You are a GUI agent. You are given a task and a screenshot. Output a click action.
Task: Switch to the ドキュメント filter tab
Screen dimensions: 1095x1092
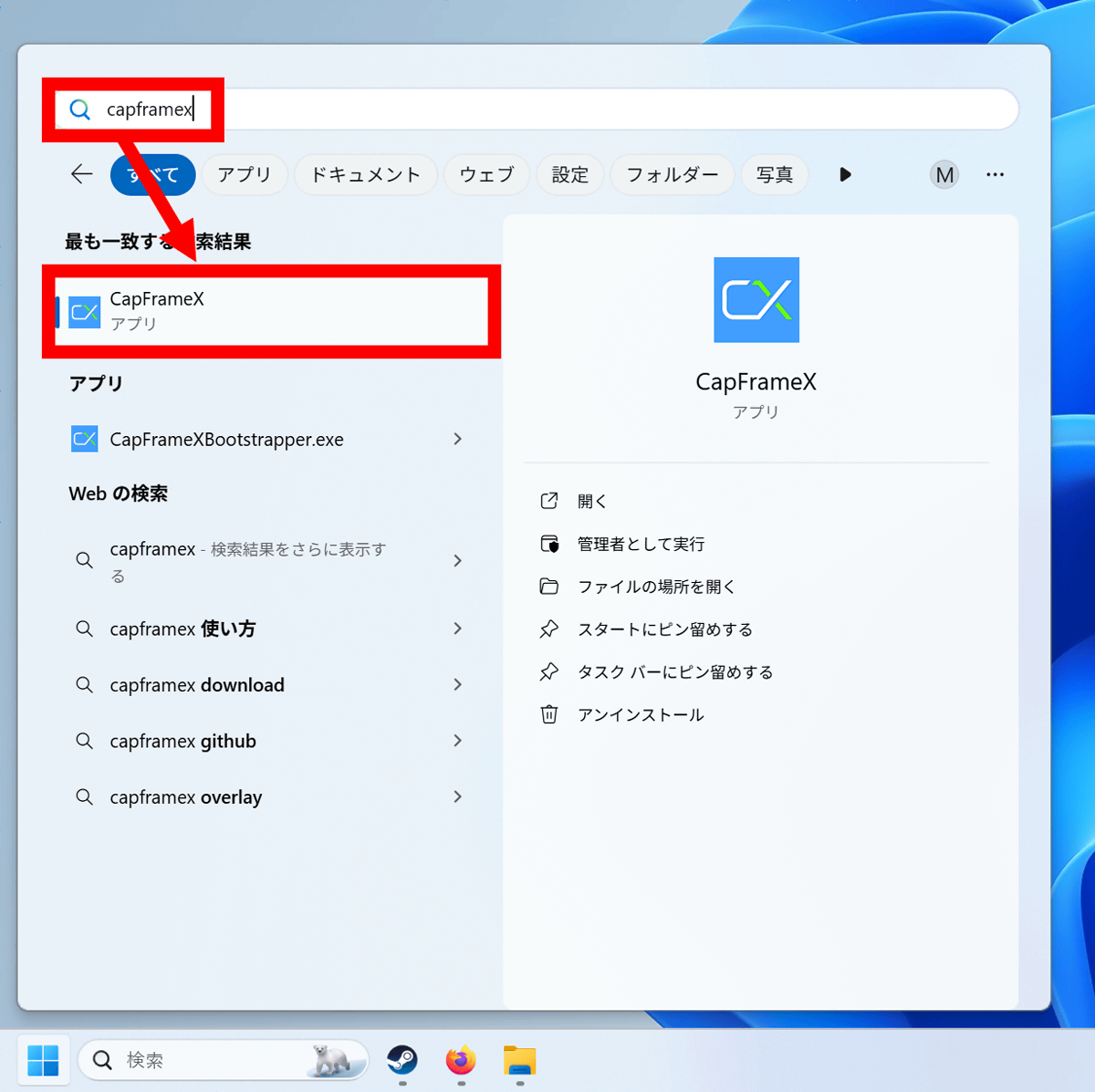(365, 174)
